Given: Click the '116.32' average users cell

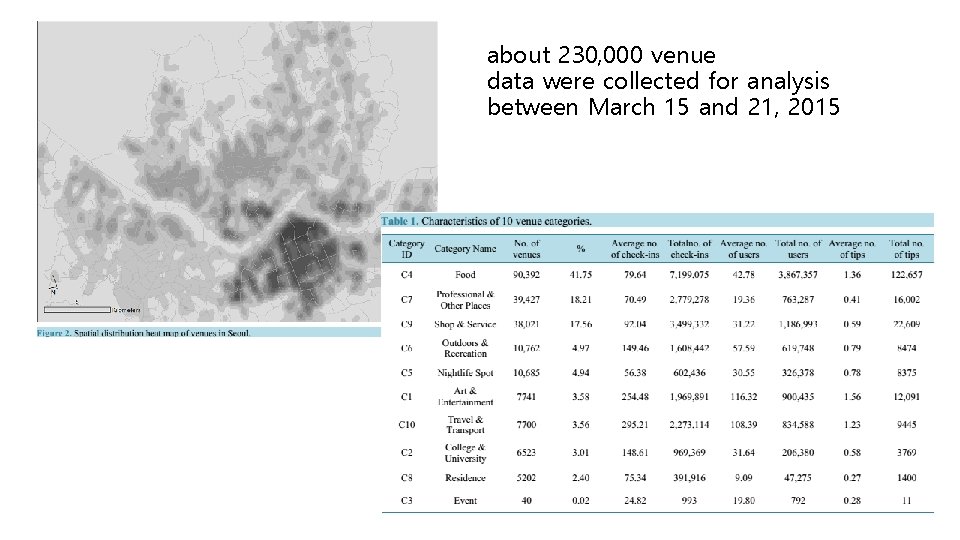Looking at the screenshot, I should (x=743, y=397).
